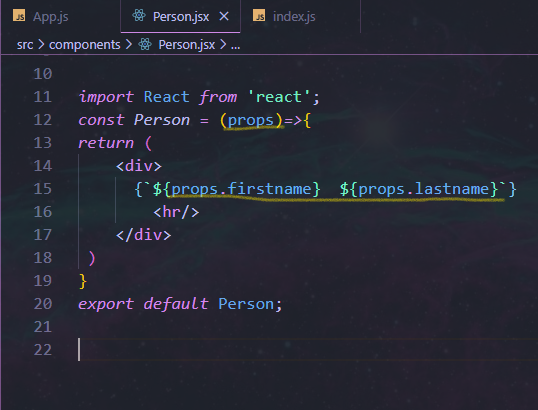
Task: Click line number 20 in the gutter
Action: 43,304
